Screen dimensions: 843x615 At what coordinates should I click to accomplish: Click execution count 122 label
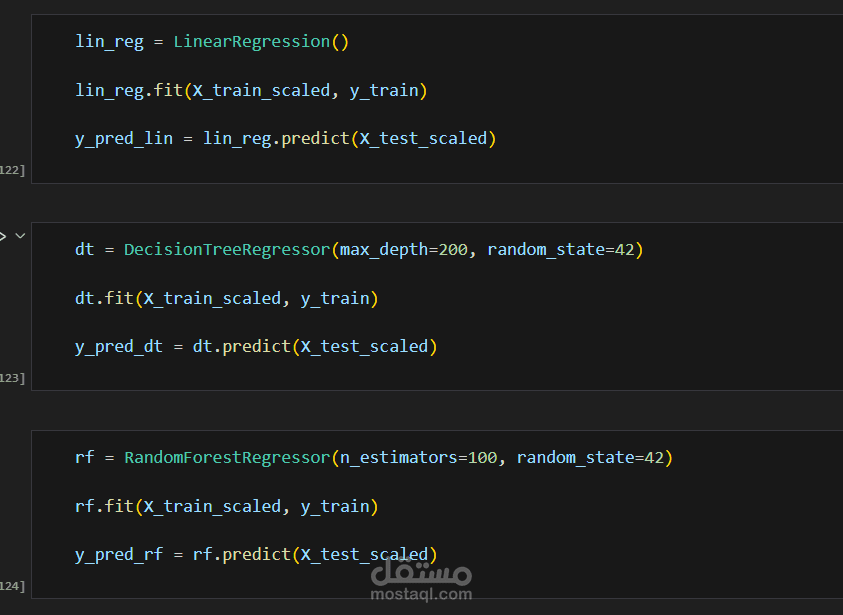[12, 170]
